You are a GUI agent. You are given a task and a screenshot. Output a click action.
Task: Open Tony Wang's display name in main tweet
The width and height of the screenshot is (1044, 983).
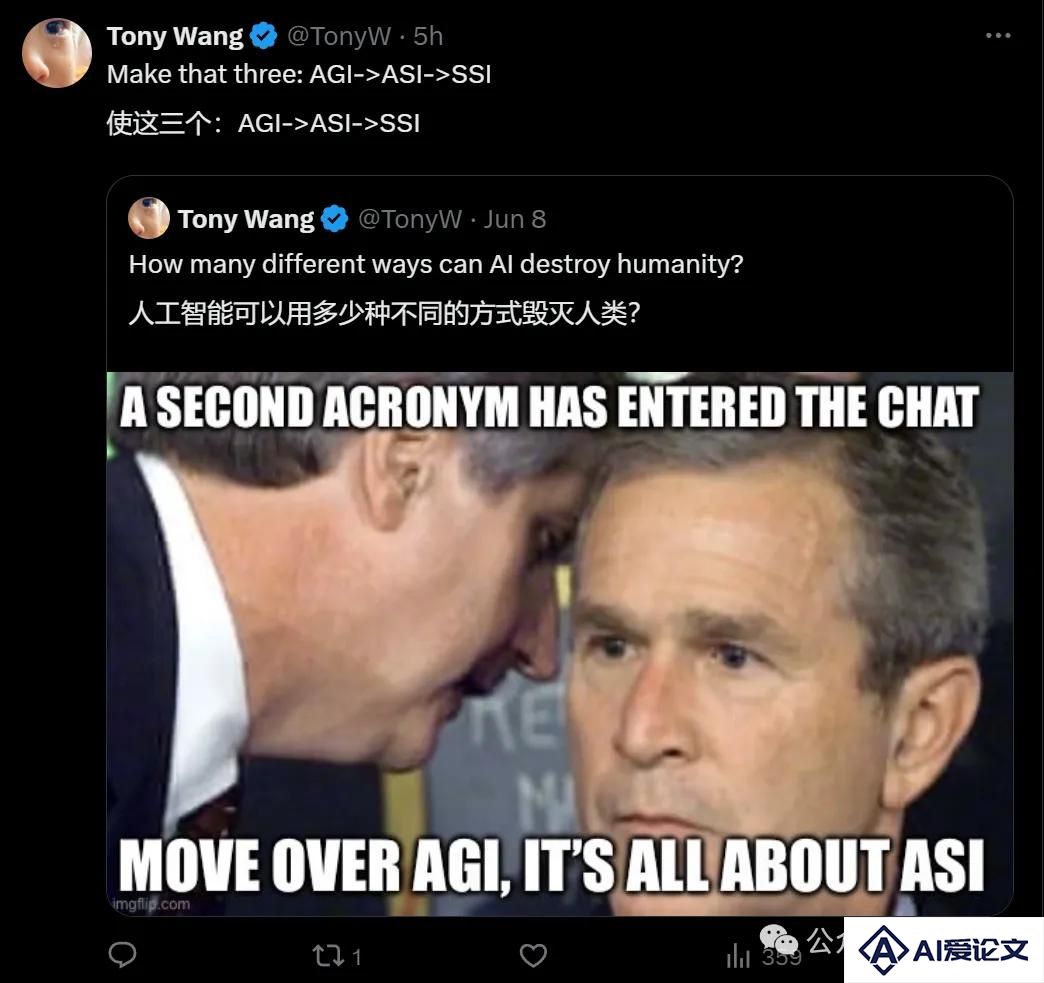click(175, 37)
